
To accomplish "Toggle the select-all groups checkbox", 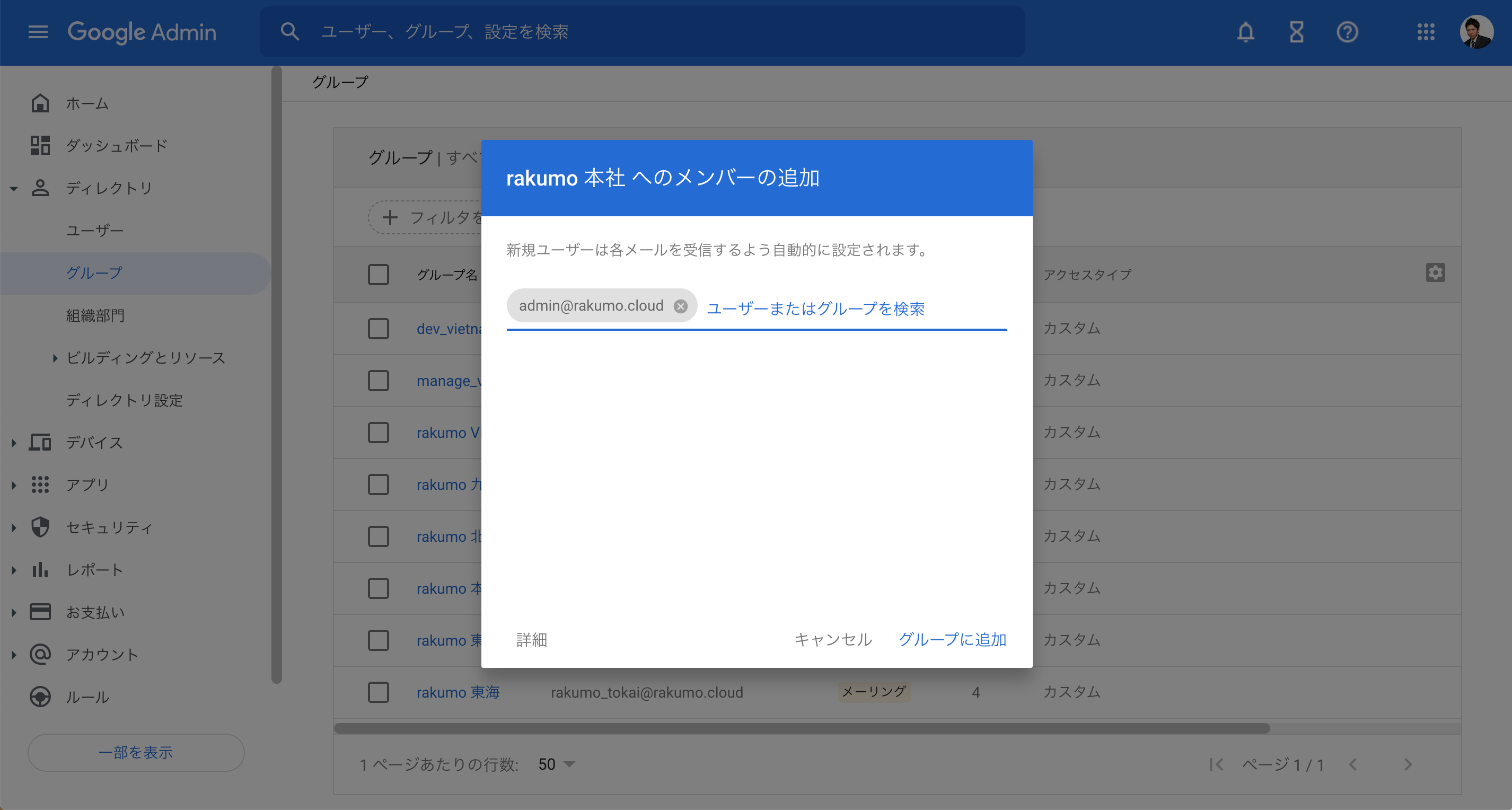I will tap(378, 274).
